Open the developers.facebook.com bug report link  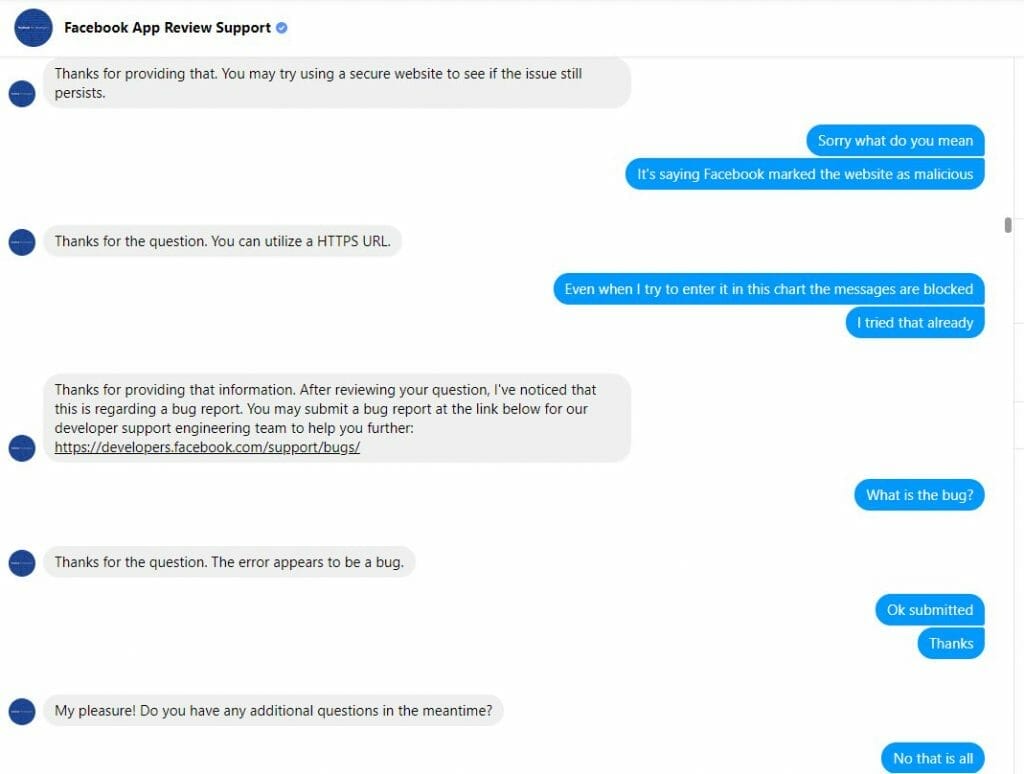[x=205, y=449]
